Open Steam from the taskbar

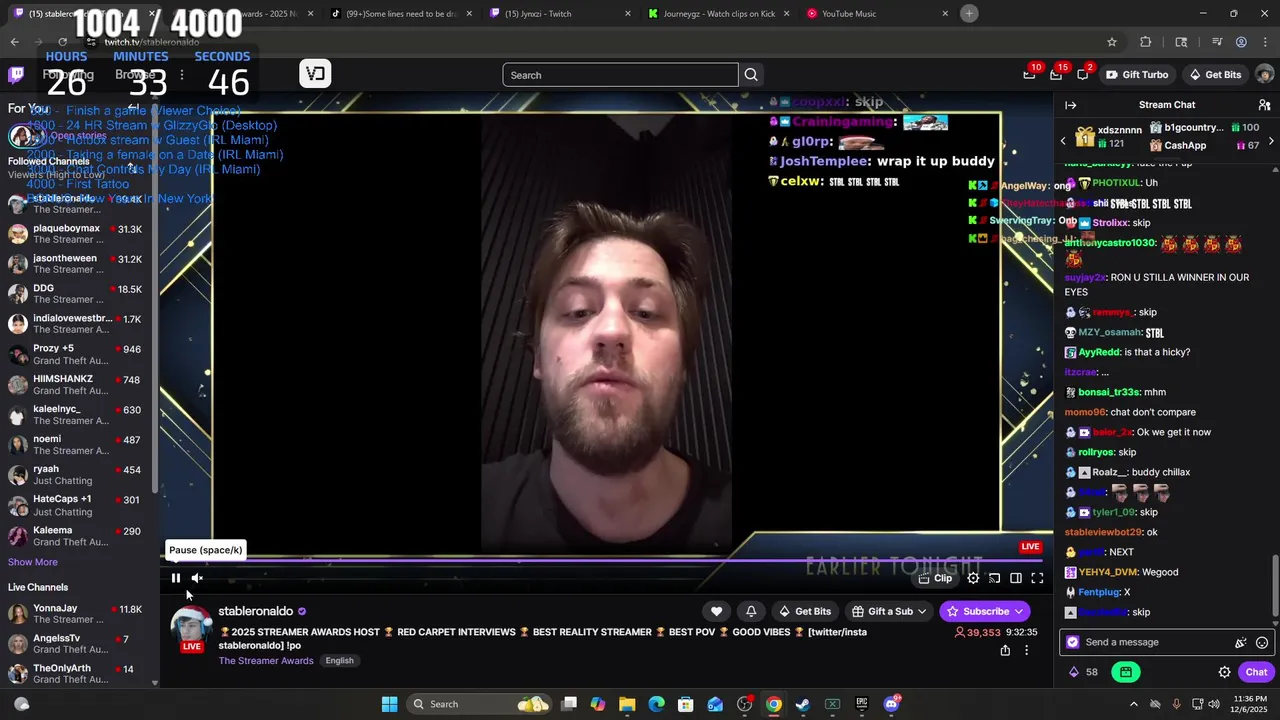[x=803, y=704]
